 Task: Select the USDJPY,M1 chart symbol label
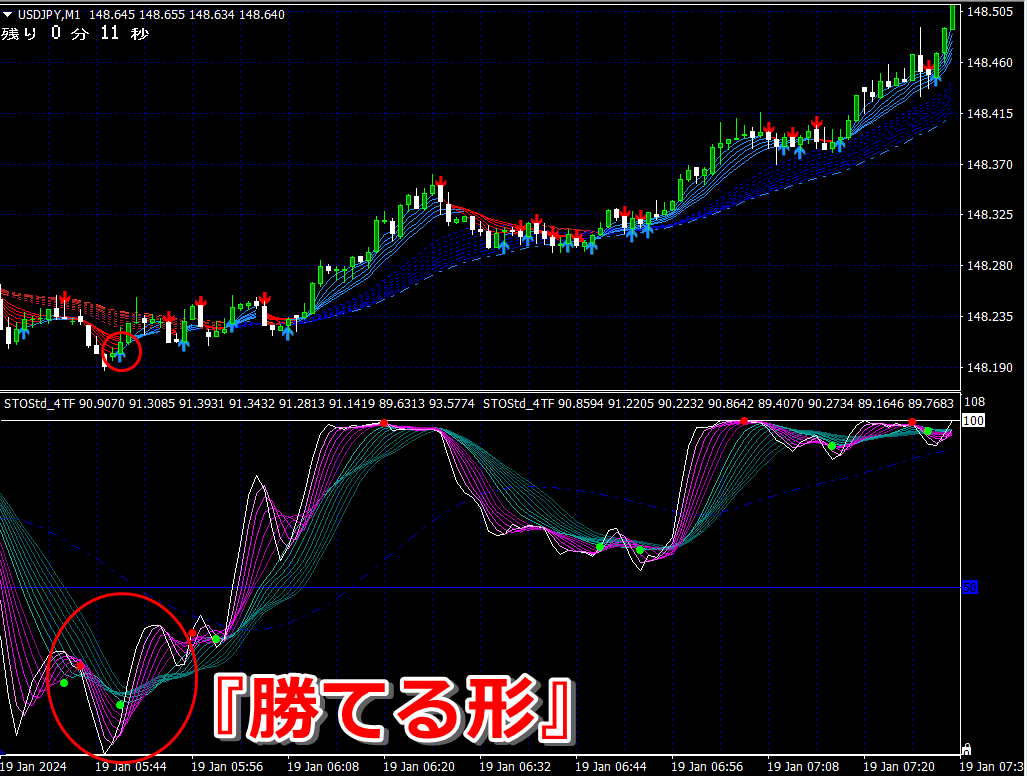click(49, 14)
